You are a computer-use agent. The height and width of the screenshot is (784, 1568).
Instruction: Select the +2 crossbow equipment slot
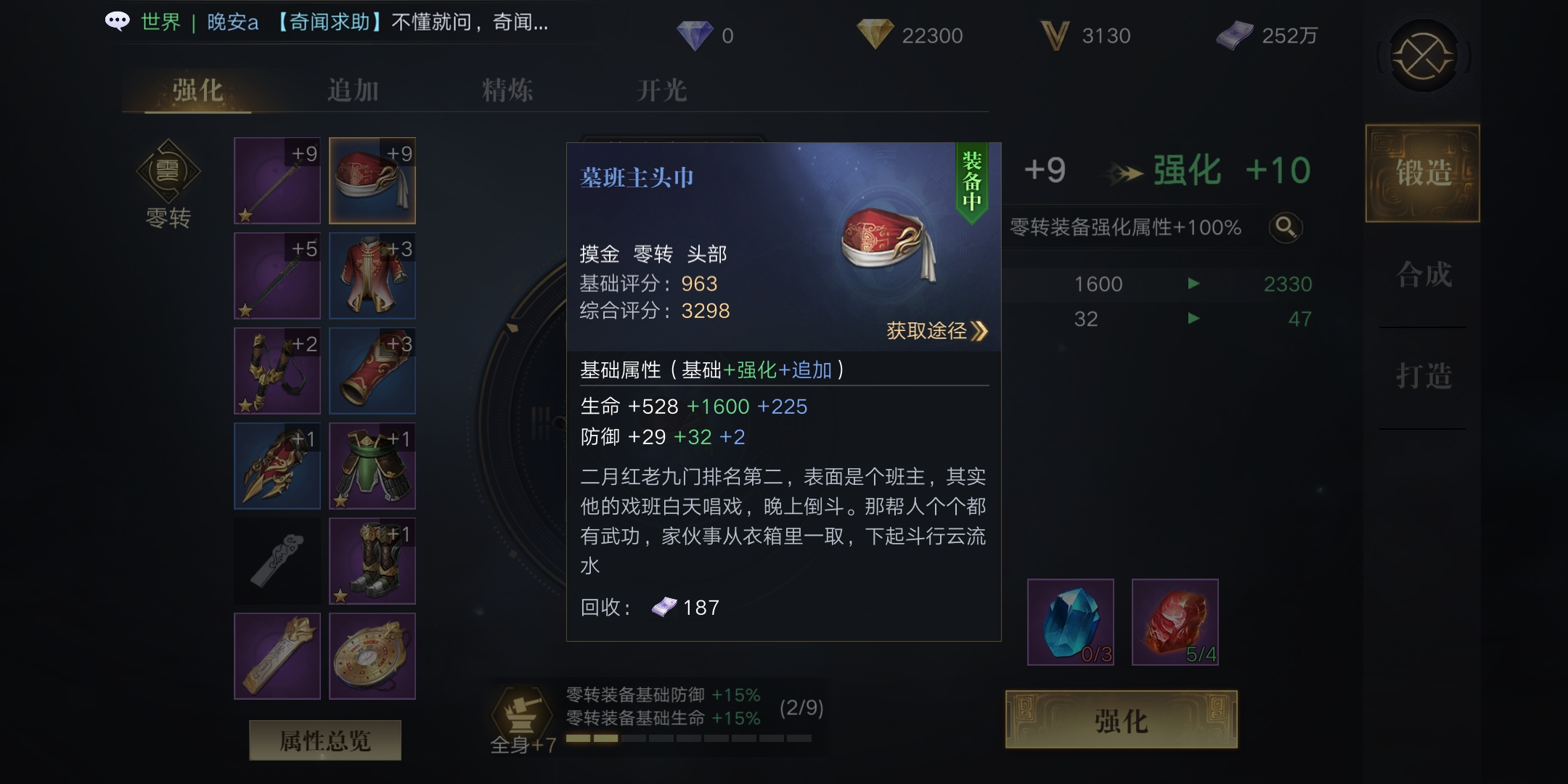(x=277, y=371)
